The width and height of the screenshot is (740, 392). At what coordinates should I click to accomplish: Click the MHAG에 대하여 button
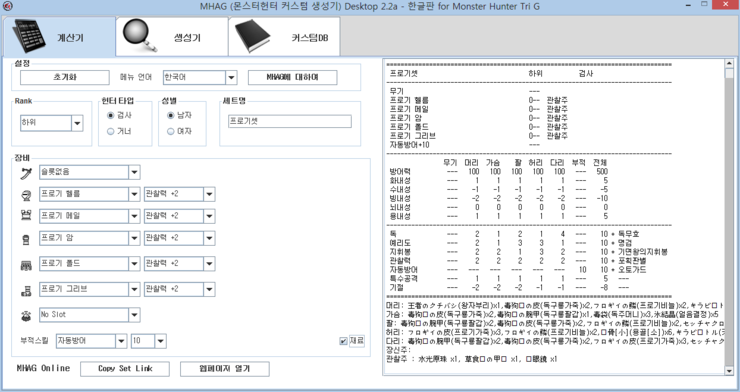[293, 77]
